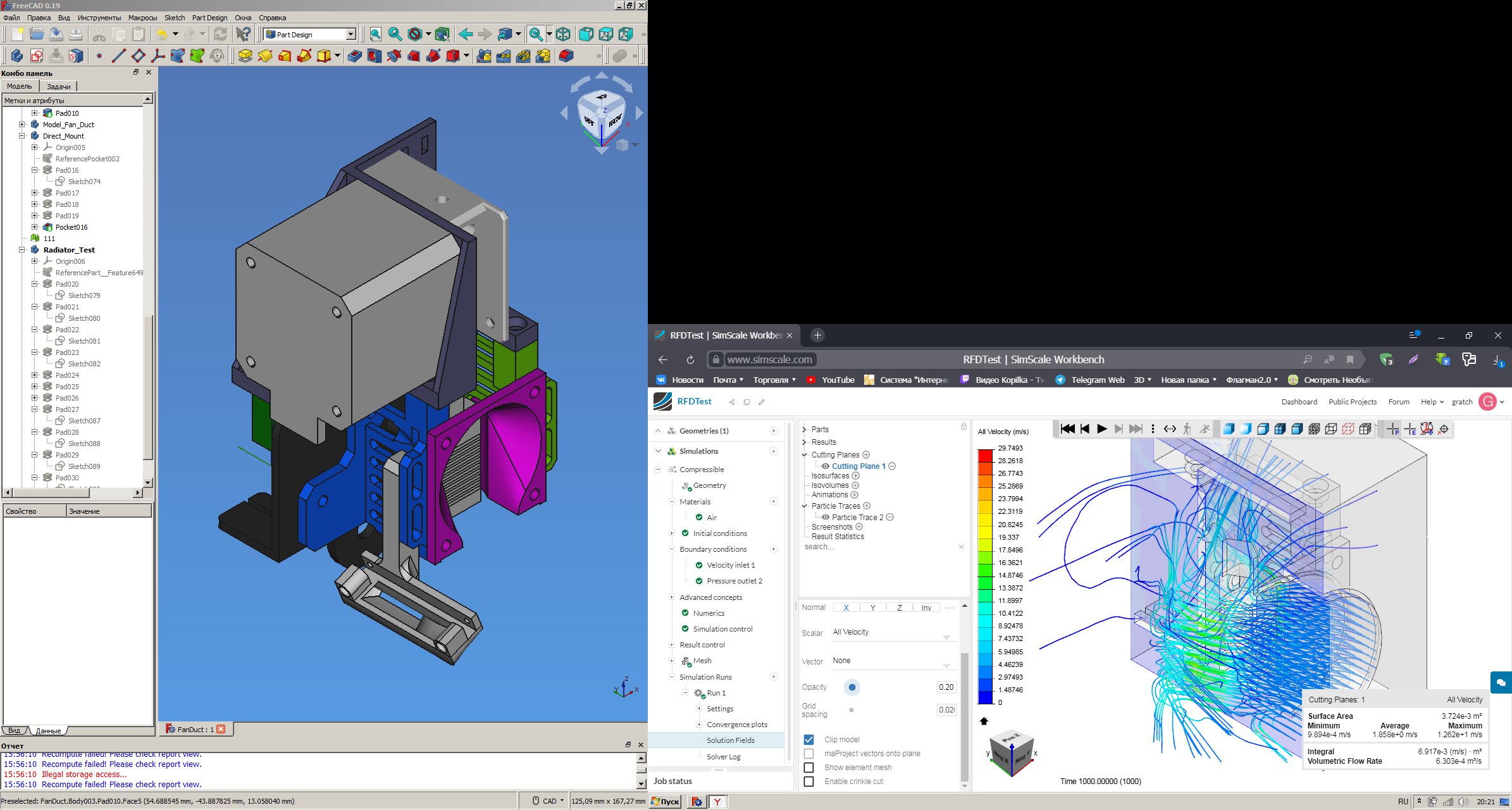Click the SimScale chat support button
Viewport: 1512px width, 810px height.
[1501, 683]
